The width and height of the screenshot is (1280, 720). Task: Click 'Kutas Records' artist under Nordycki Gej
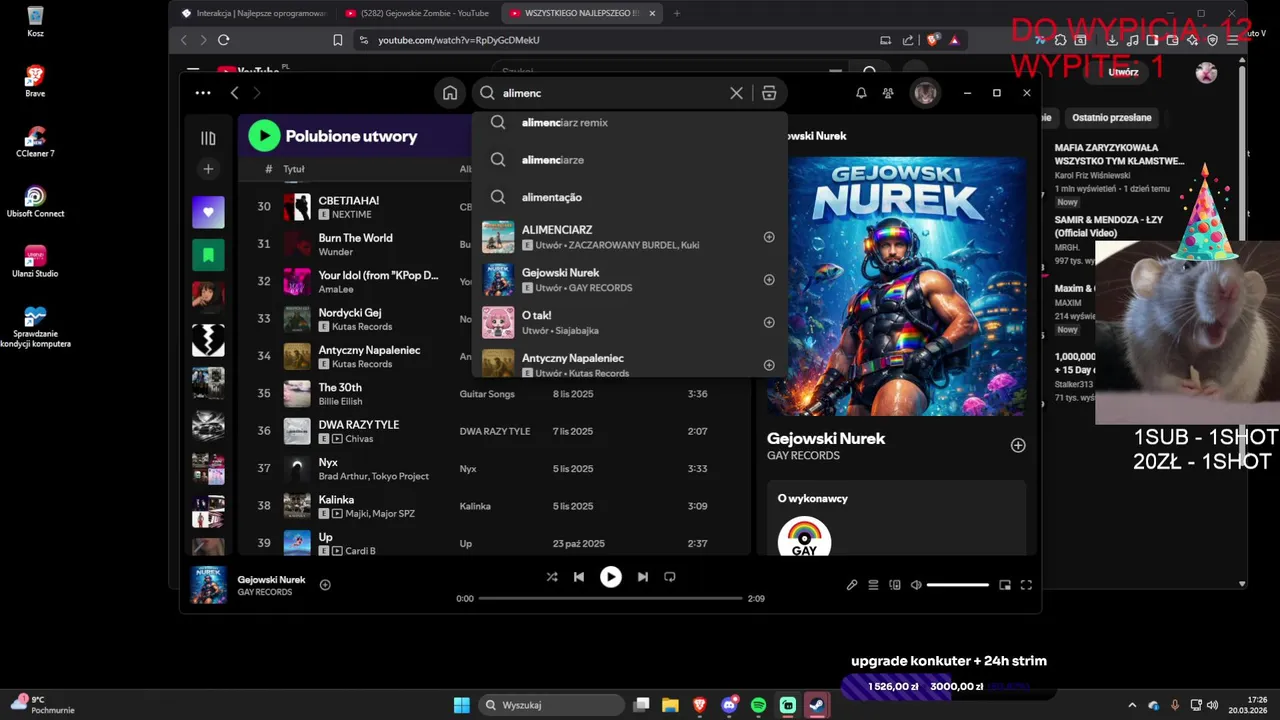click(x=362, y=327)
